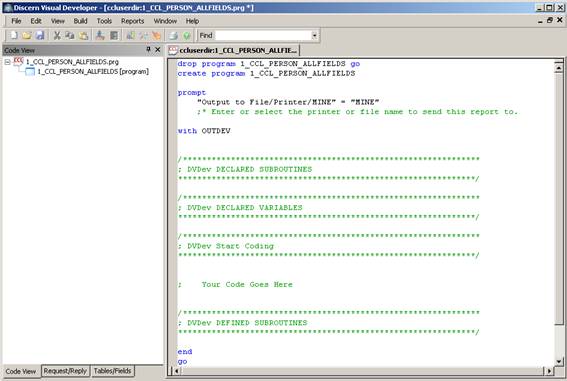Screen dimensions: 567x381
Task: Click the 'drop program' code line
Action: click(x=269, y=64)
